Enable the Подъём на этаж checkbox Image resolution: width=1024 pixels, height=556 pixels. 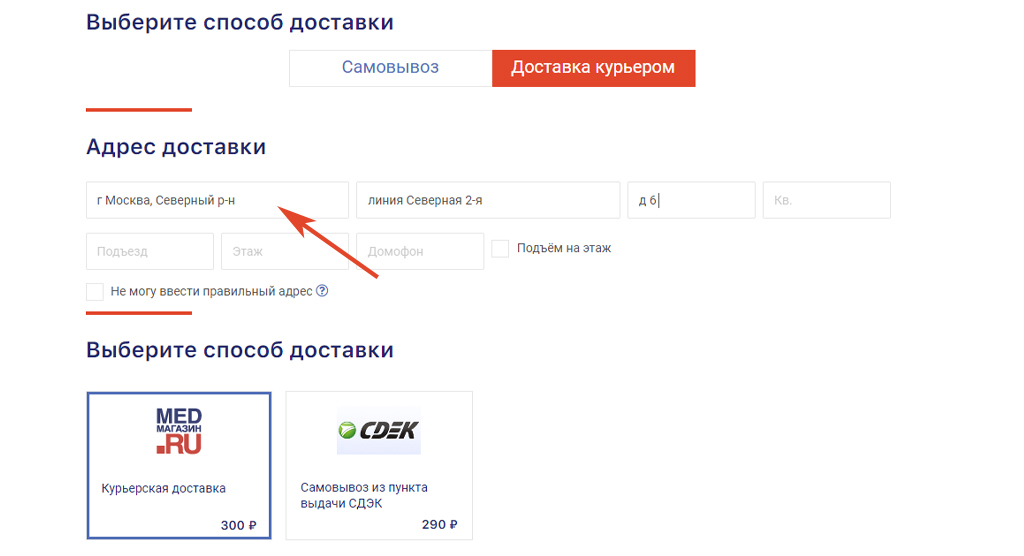pos(500,248)
